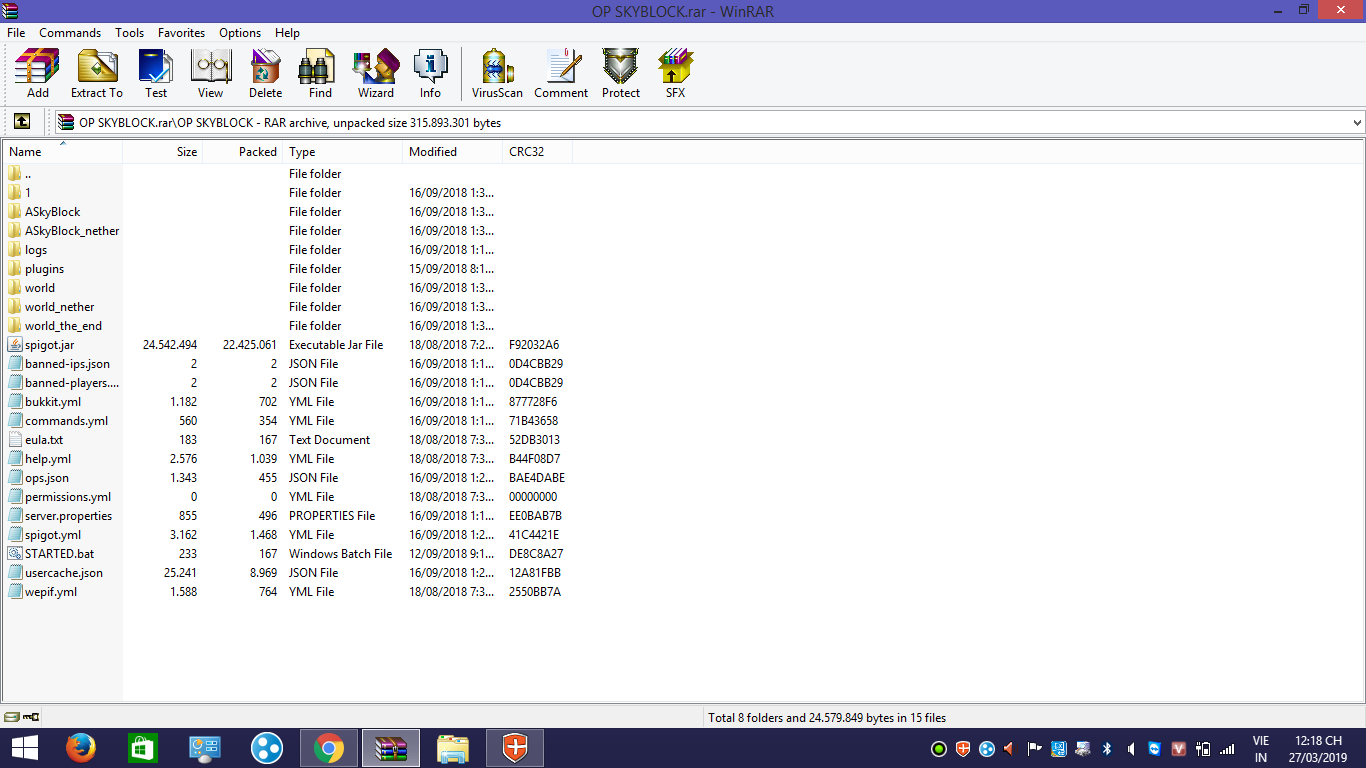
Task: Select the banned-ips.json file
Action: coord(67,364)
